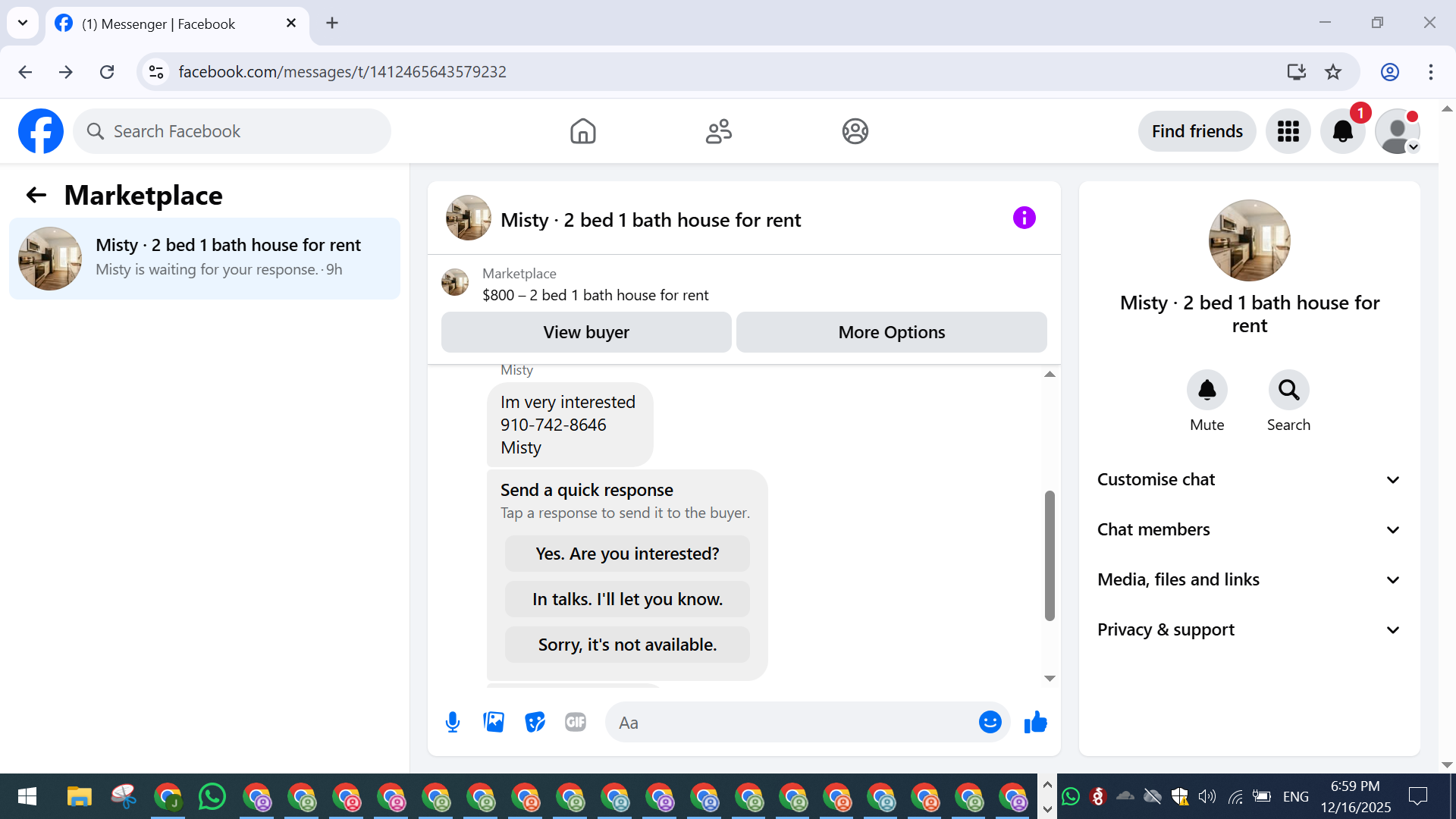Search in conversation magnifier icon
This screenshot has height=819, width=1456.
click(x=1289, y=390)
